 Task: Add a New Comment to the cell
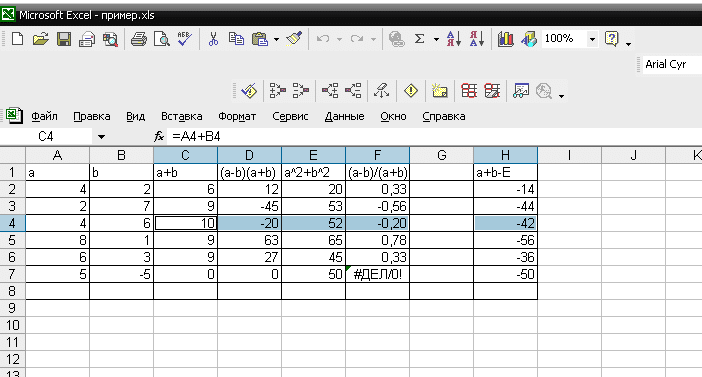(x=440, y=91)
